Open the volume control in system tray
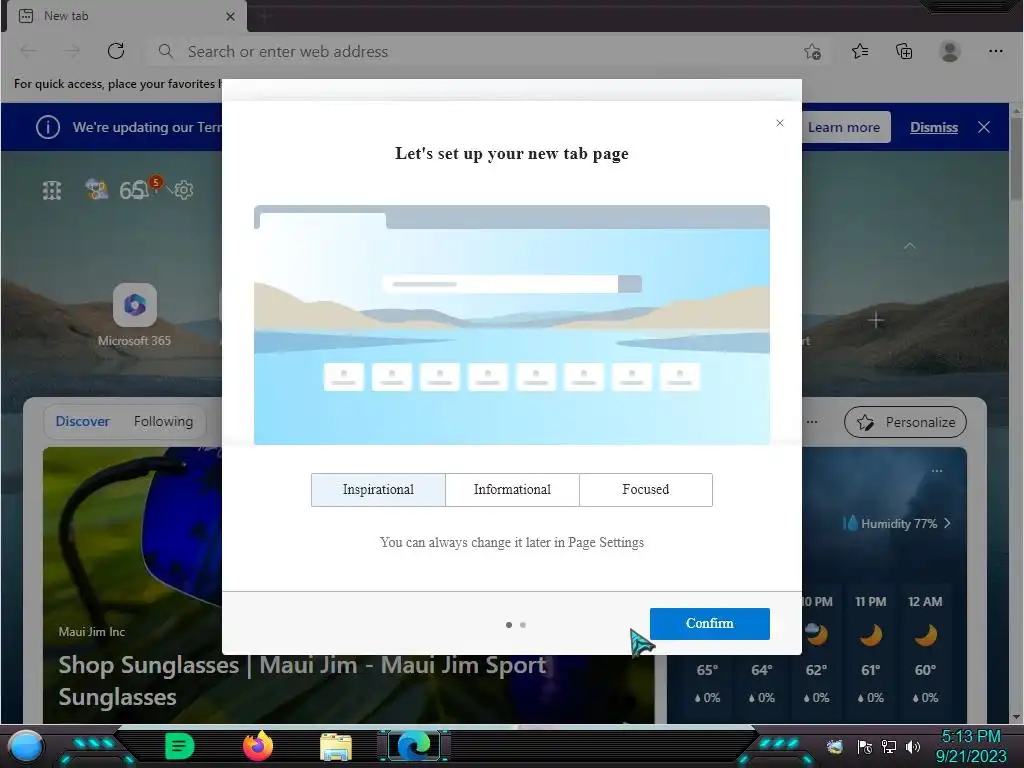This screenshot has height=768, width=1024. tap(913, 746)
